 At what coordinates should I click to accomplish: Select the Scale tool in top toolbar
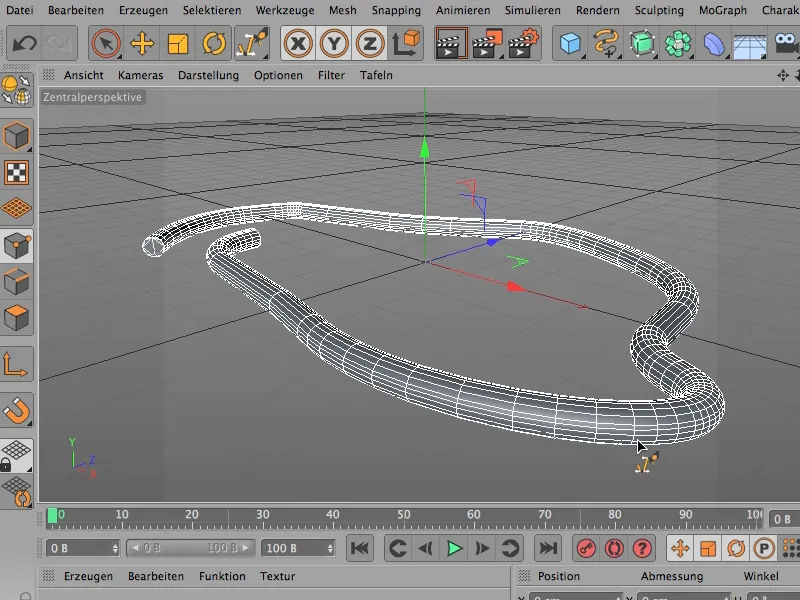[x=178, y=43]
